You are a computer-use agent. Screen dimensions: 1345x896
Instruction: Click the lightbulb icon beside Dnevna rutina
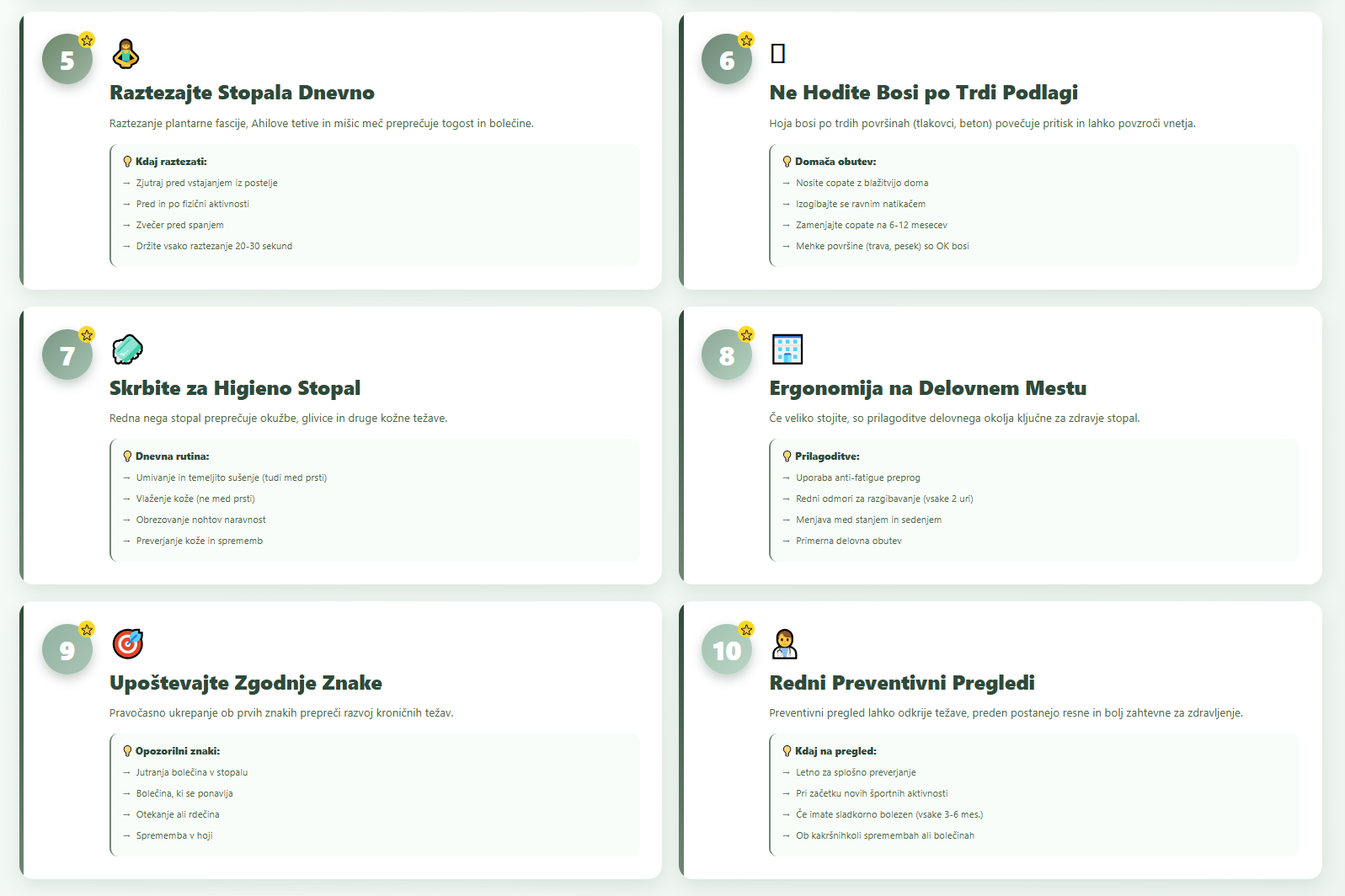point(128,456)
